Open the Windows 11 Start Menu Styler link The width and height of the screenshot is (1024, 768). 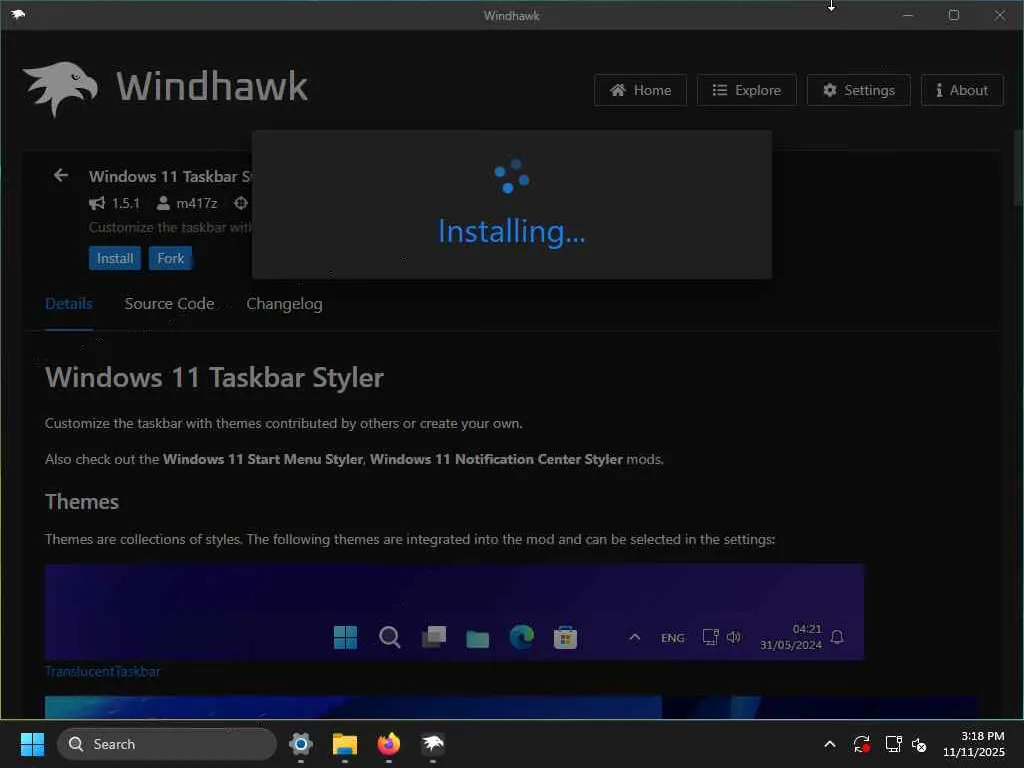(x=263, y=459)
